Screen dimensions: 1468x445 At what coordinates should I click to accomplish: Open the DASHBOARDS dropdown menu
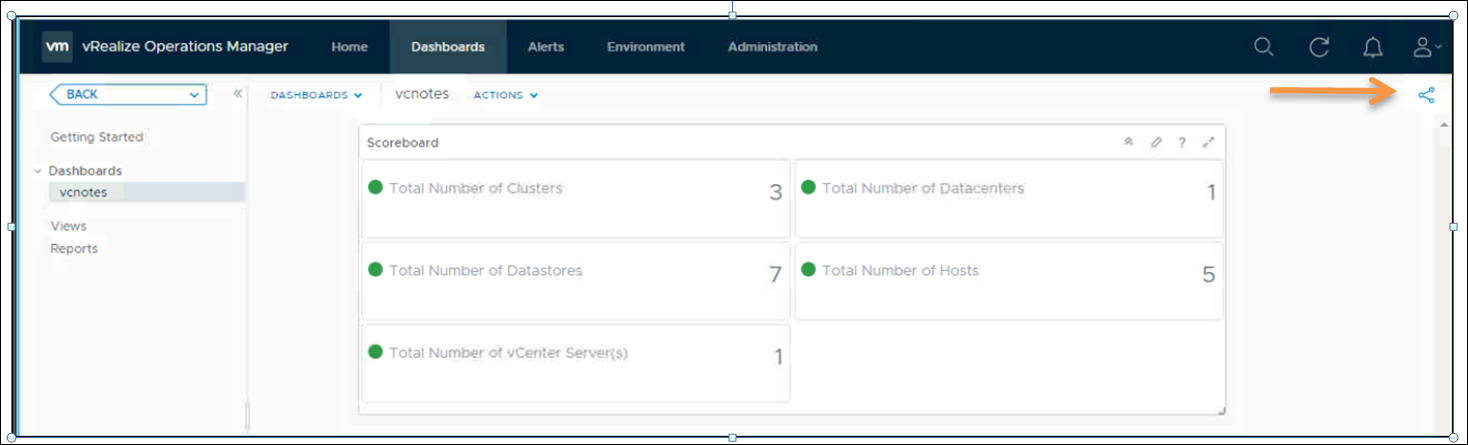pos(316,95)
